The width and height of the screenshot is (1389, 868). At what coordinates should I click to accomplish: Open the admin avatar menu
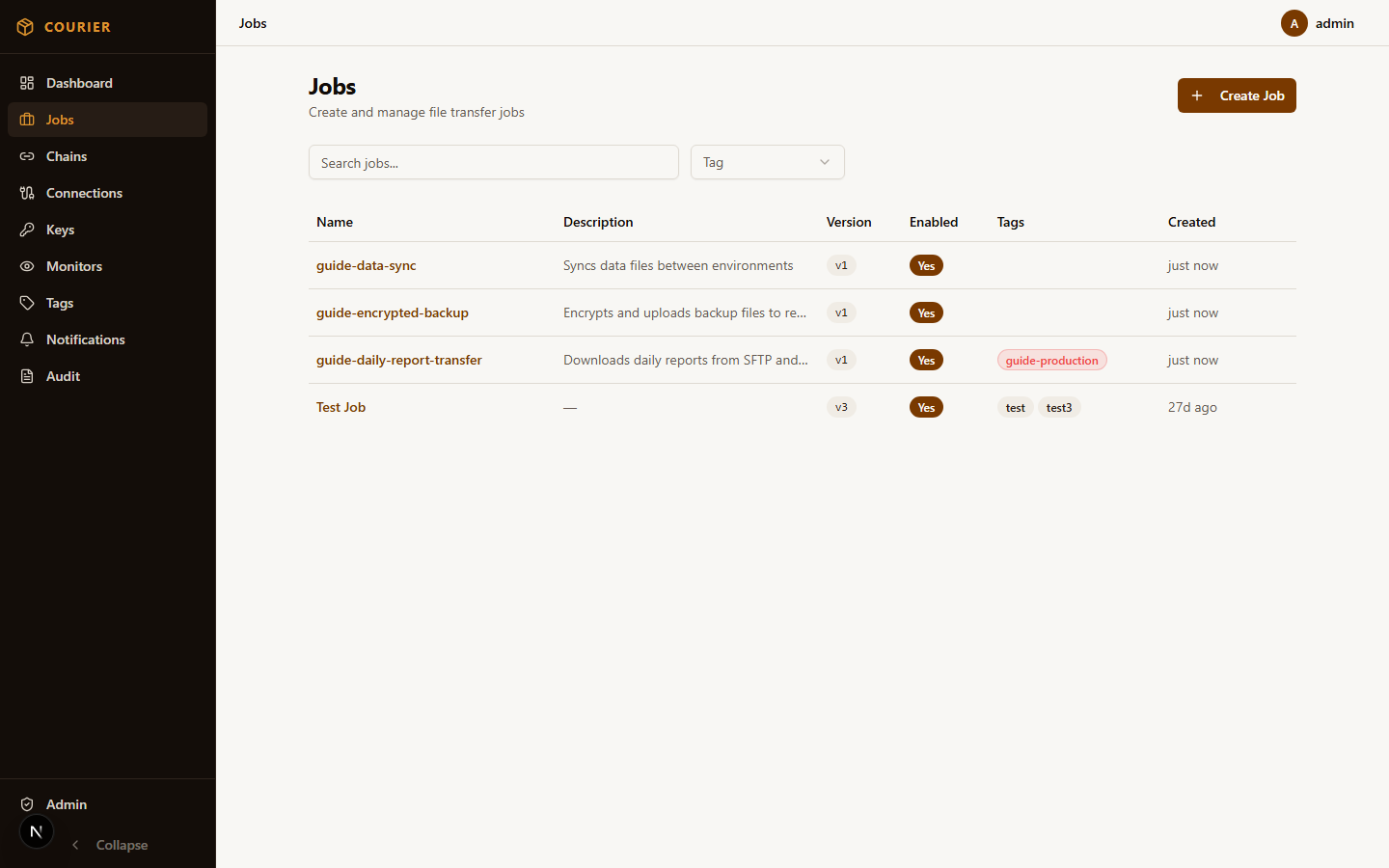tap(1294, 23)
